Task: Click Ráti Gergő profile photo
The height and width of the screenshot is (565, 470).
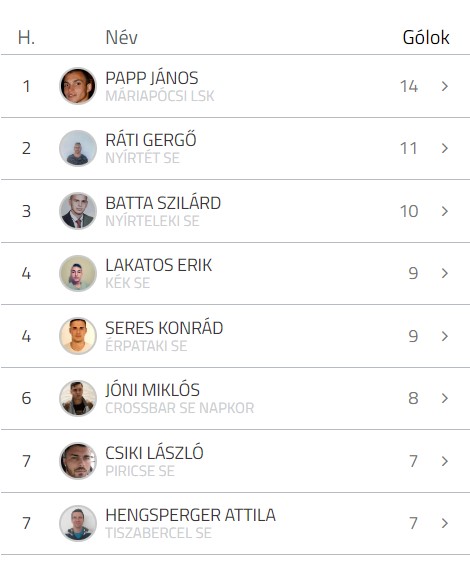Action: pos(78,148)
